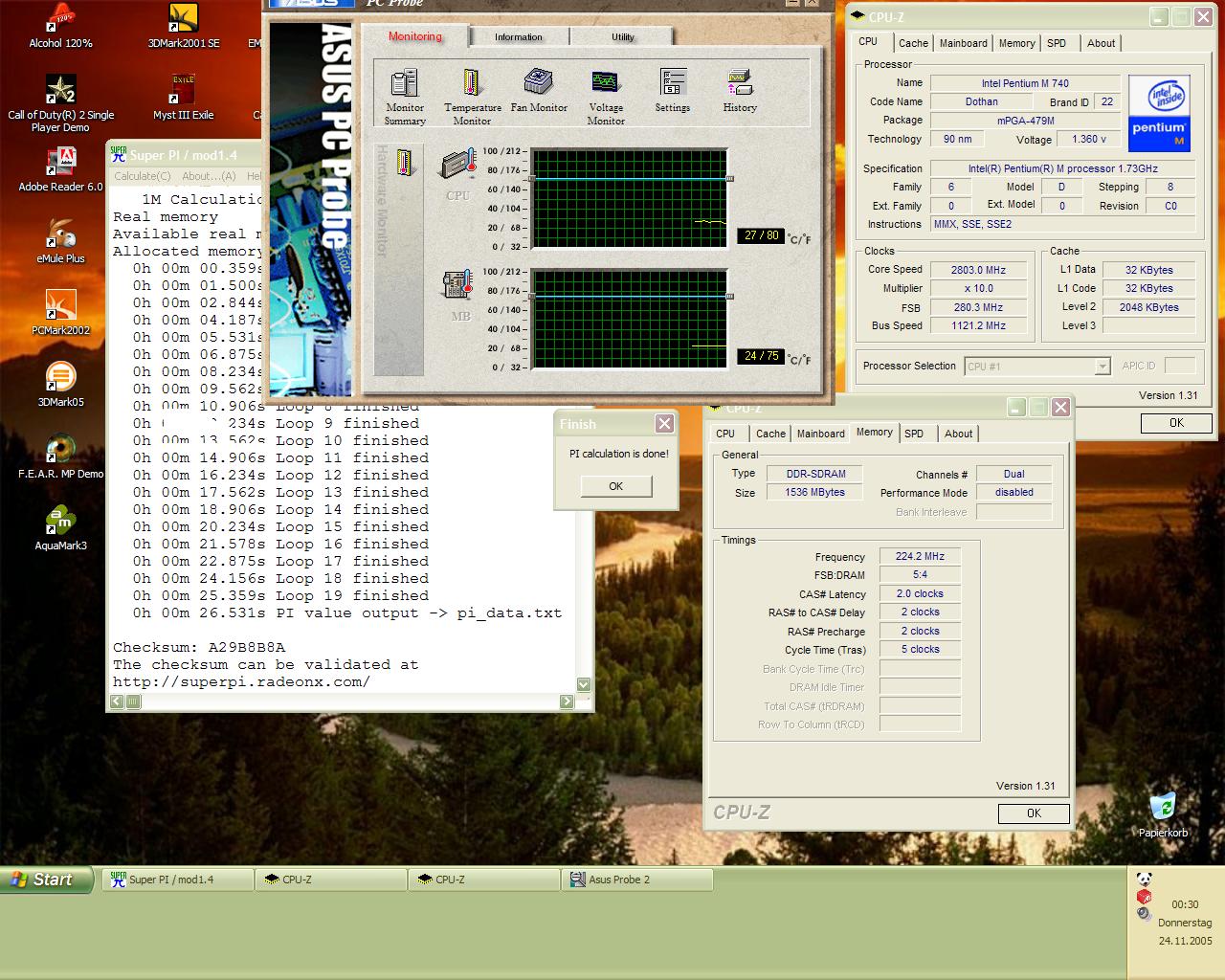Click the Super PI scroll down arrow
Image resolution: width=1225 pixels, height=980 pixels.
(584, 684)
